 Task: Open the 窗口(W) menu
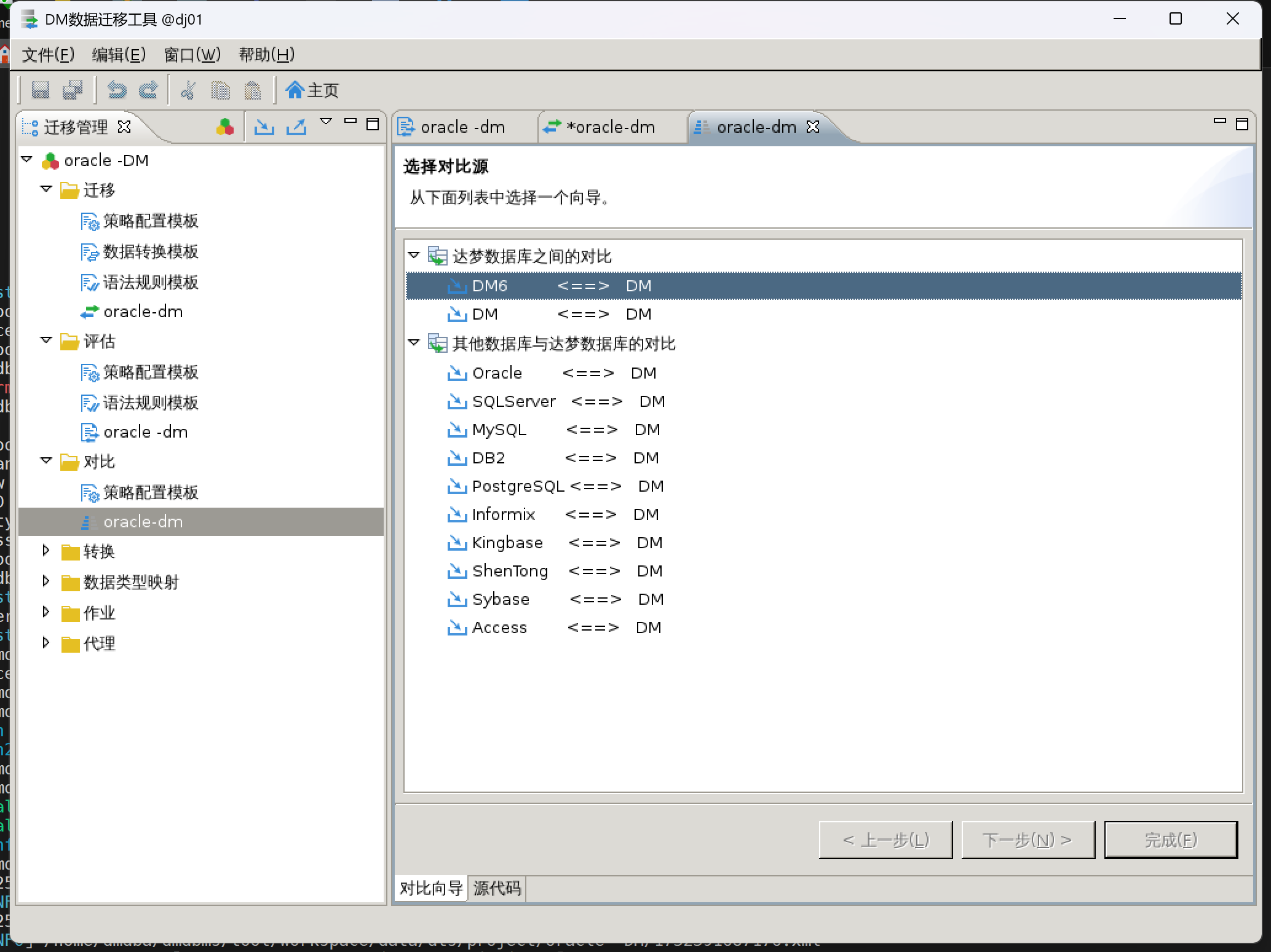[192, 55]
